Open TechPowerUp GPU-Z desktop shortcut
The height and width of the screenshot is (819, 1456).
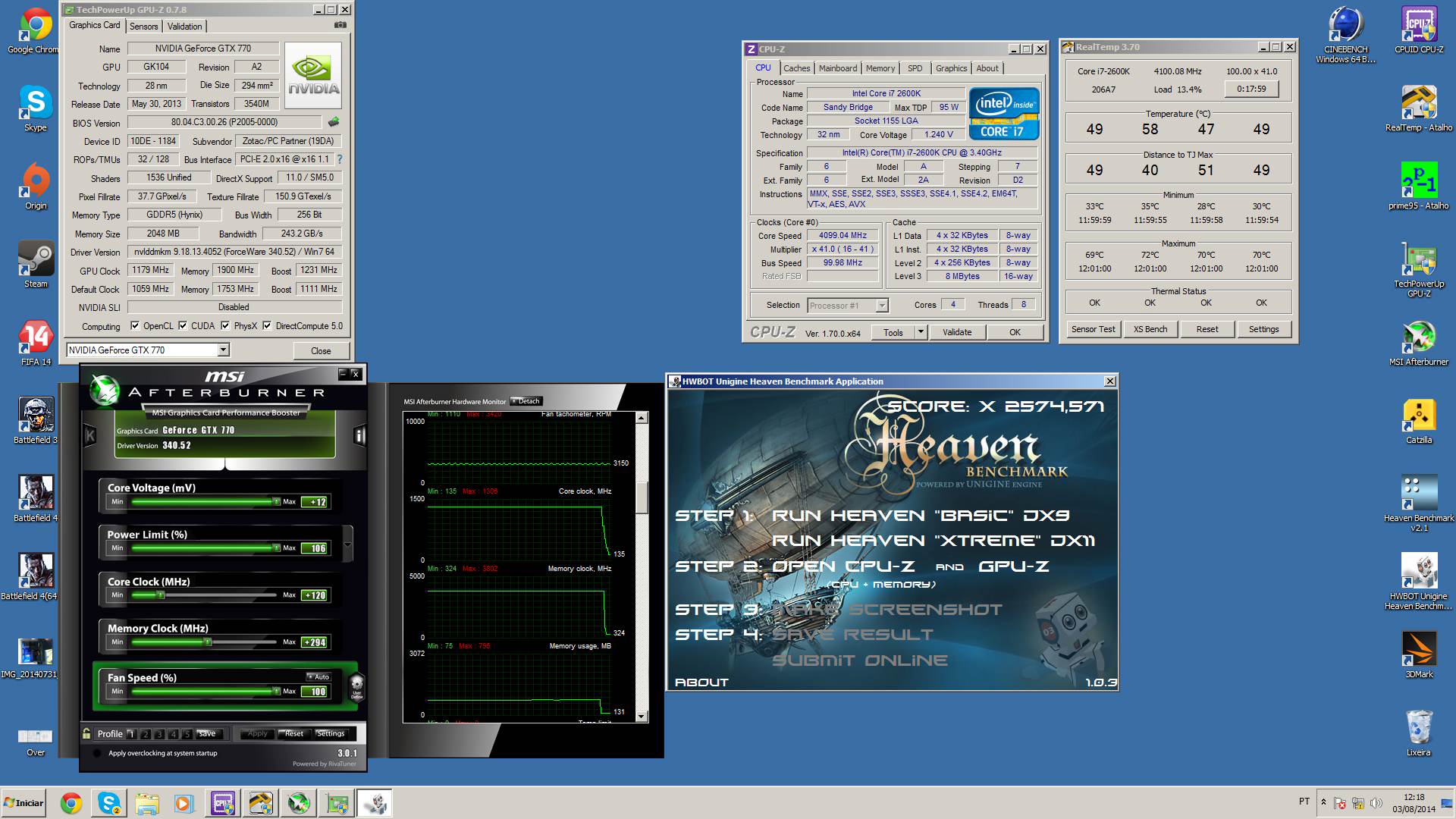[1419, 270]
